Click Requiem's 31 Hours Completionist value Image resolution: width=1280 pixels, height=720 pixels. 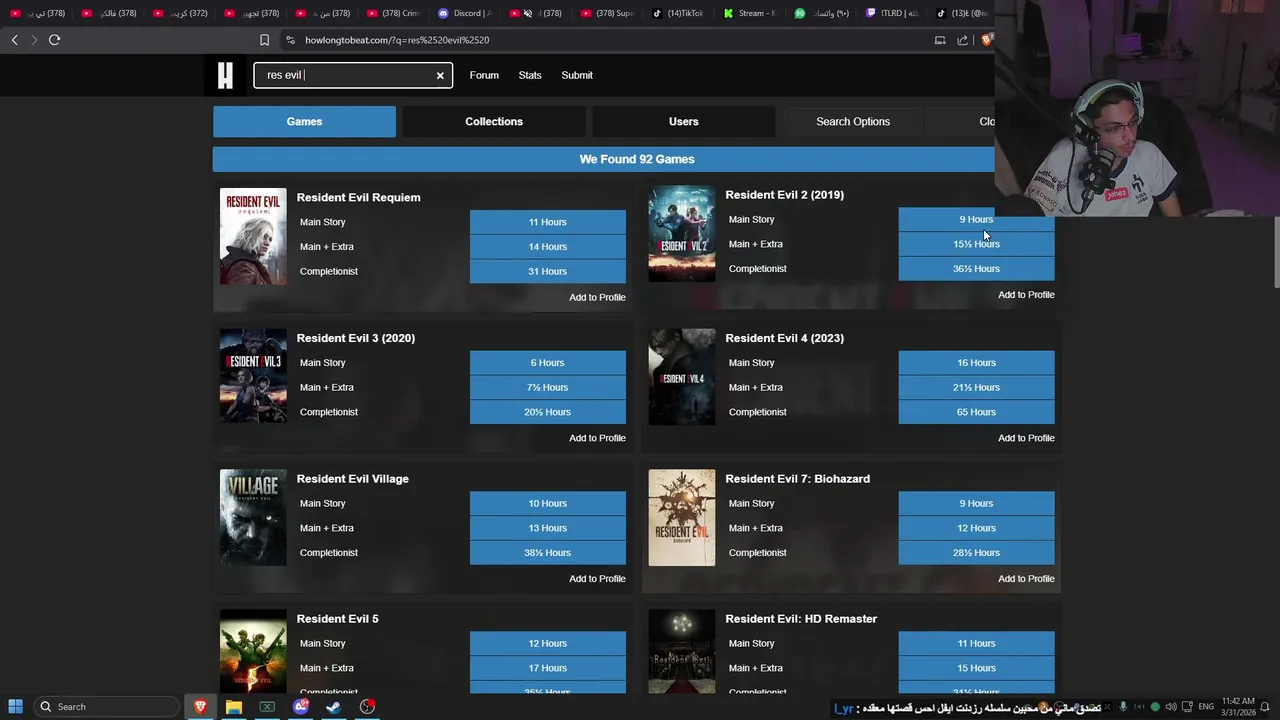[x=548, y=271]
